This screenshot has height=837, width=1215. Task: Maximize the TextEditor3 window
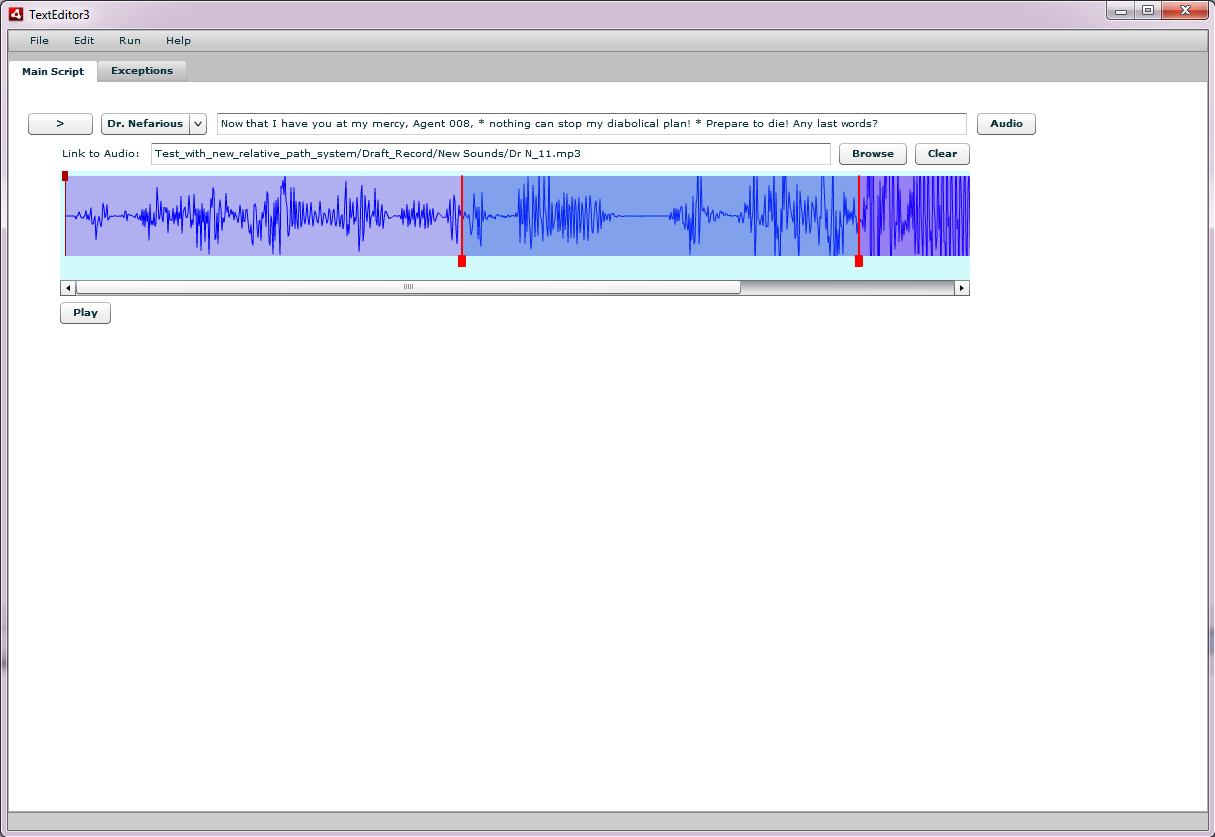click(1147, 11)
